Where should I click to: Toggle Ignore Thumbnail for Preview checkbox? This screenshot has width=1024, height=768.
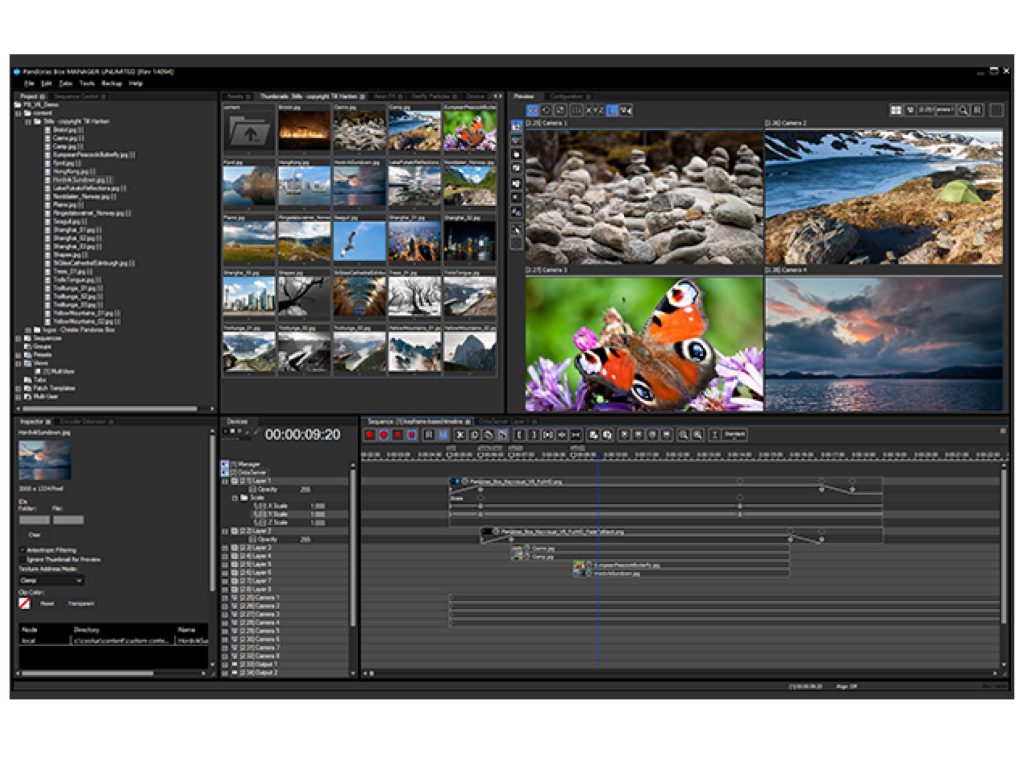[x=22, y=559]
